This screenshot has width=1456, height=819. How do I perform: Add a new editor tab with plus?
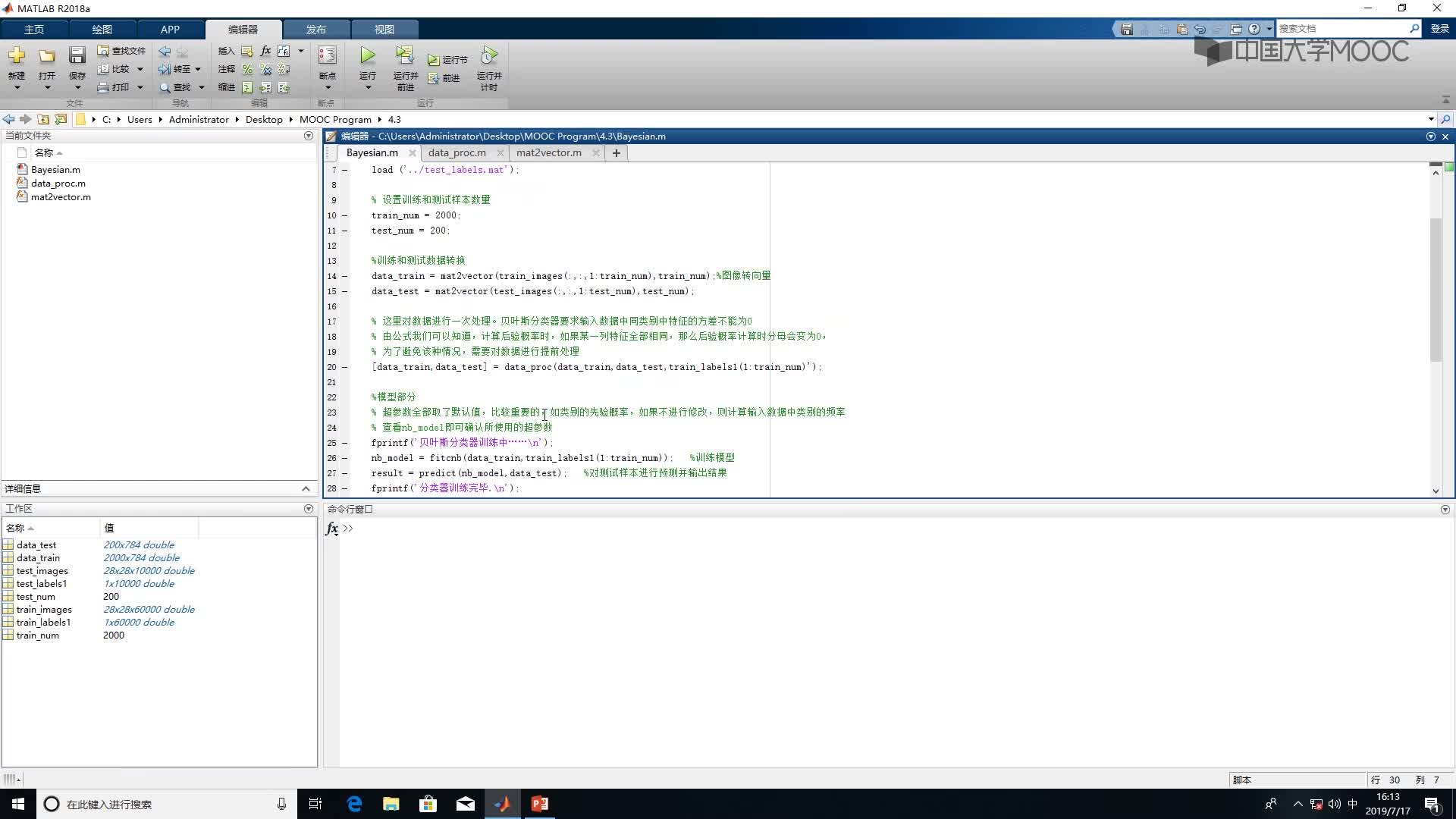click(x=617, y=153)
